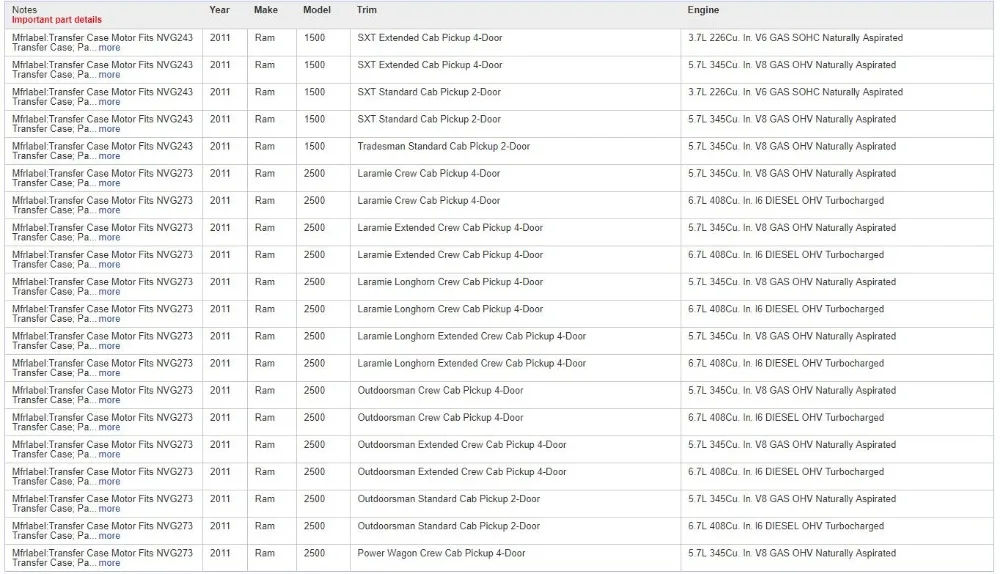The width and height of the screenshot is (1000, 574).
Task: Click model '1500' in Tradesman Standard Cab row
Action: coord(314,147)
